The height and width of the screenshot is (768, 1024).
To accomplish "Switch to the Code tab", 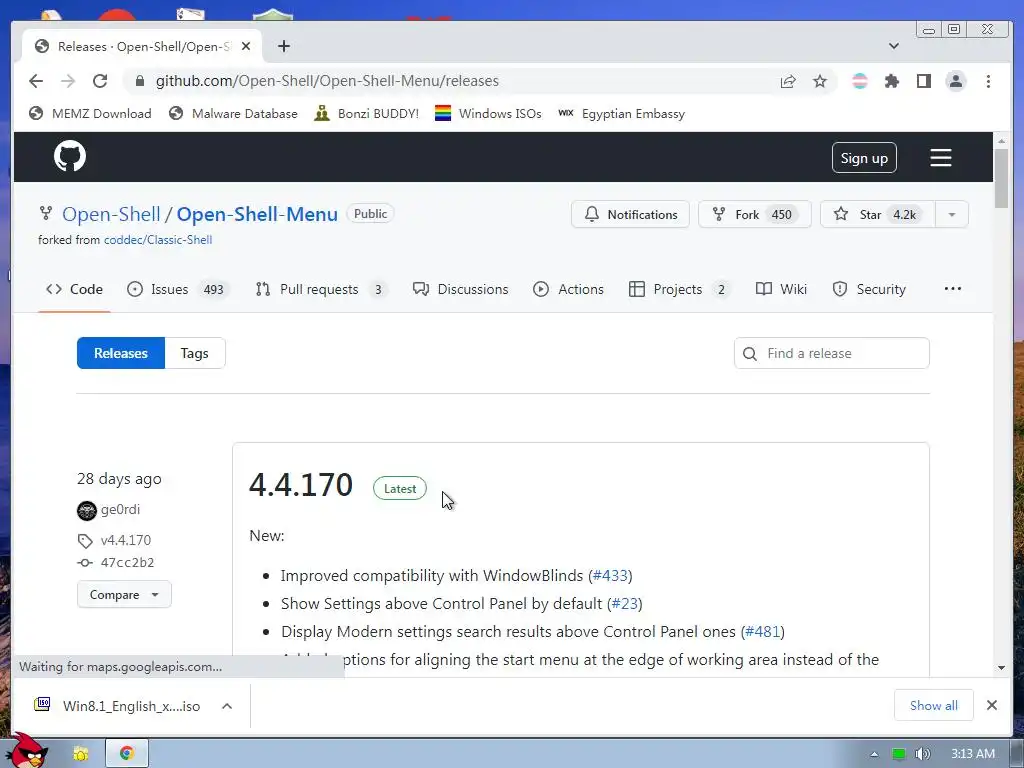I will click(74, 289).
